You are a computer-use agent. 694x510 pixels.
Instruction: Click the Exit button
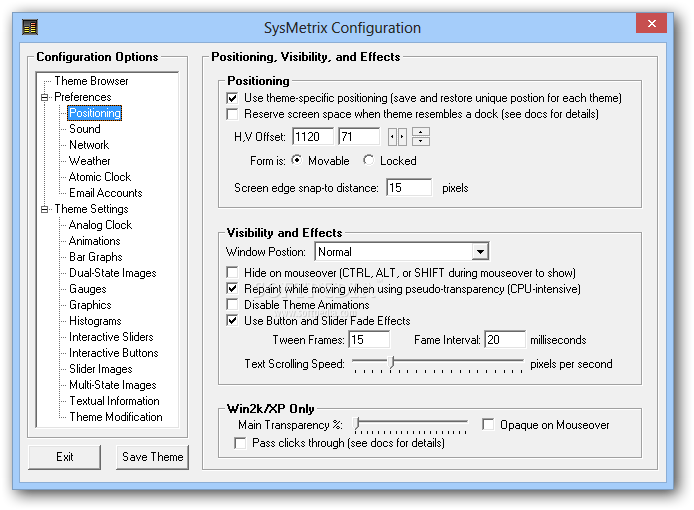tap(65, 457)
